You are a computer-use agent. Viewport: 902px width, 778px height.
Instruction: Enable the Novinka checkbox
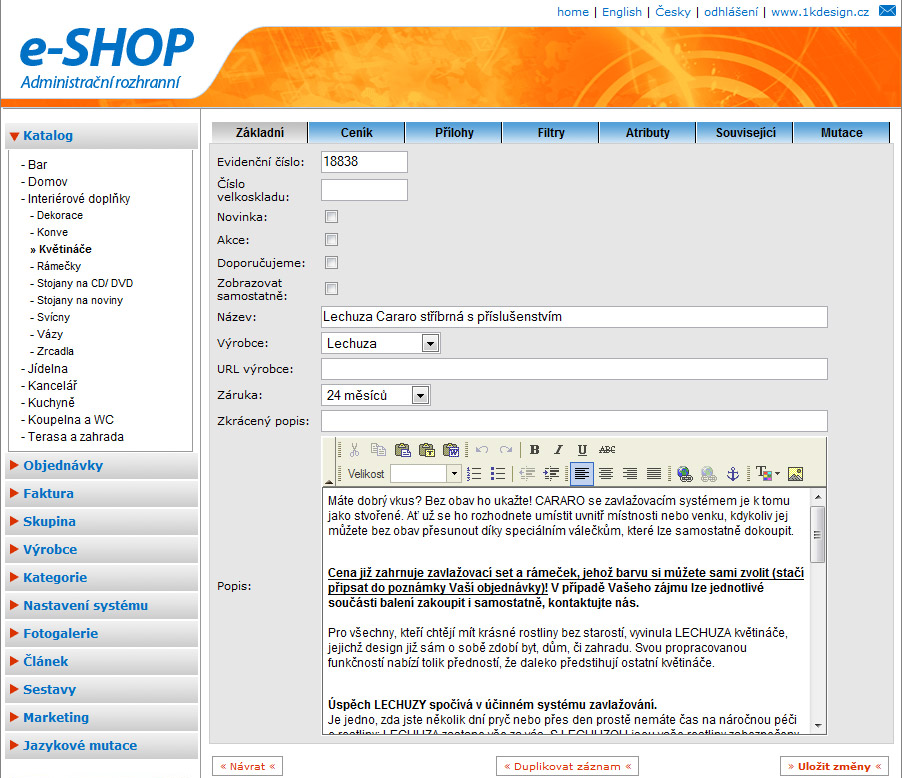[x=331, y=216]
